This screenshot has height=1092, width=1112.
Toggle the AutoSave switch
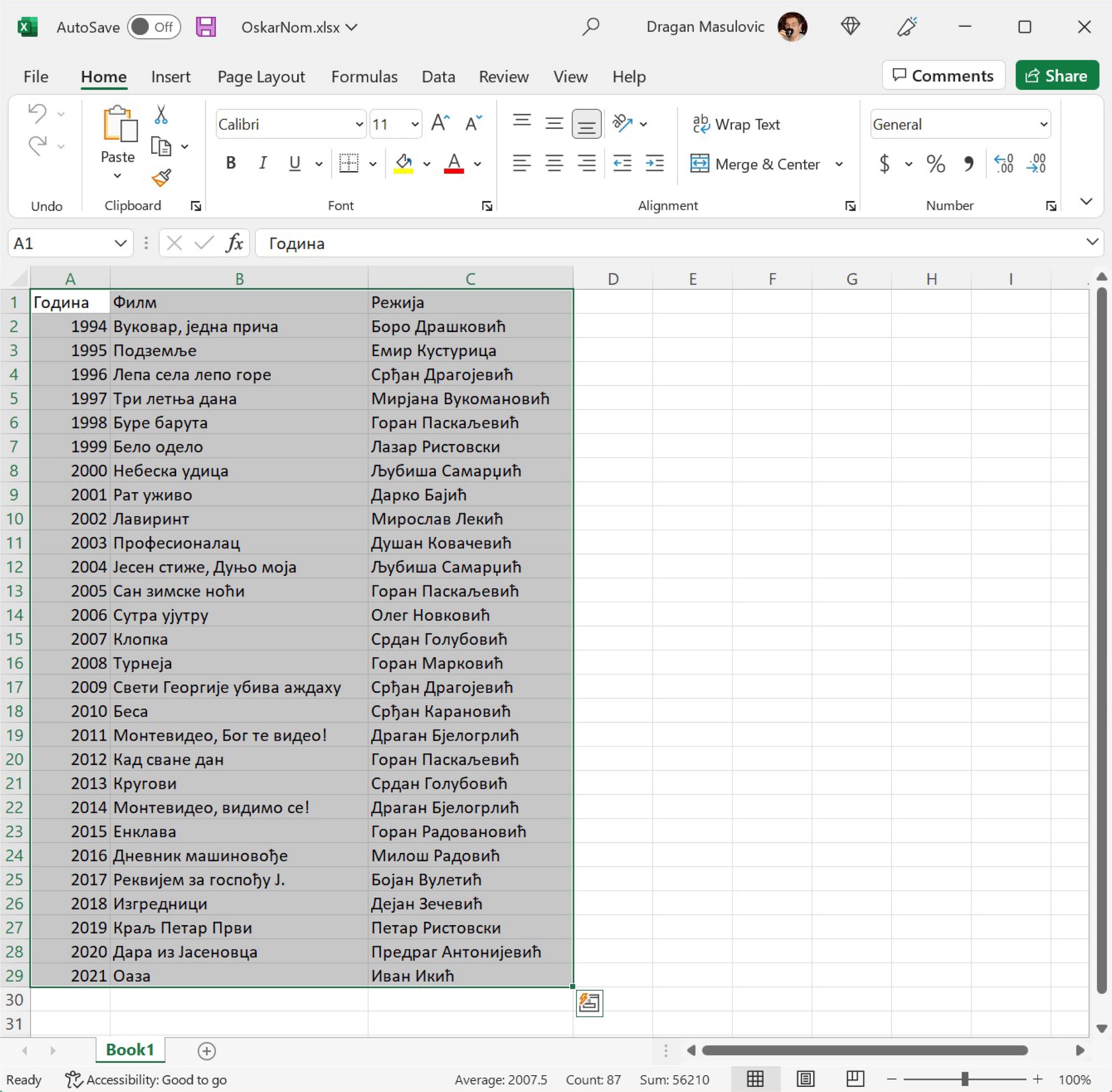coord(154,27)
